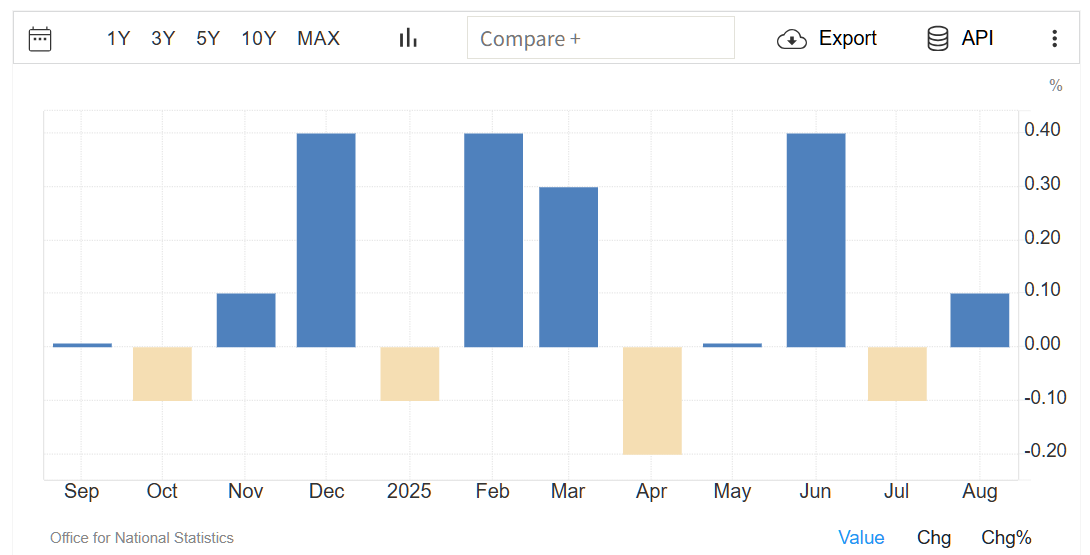Show the MAX time range
Screen dimensions: 1090x555
[318, 39]
